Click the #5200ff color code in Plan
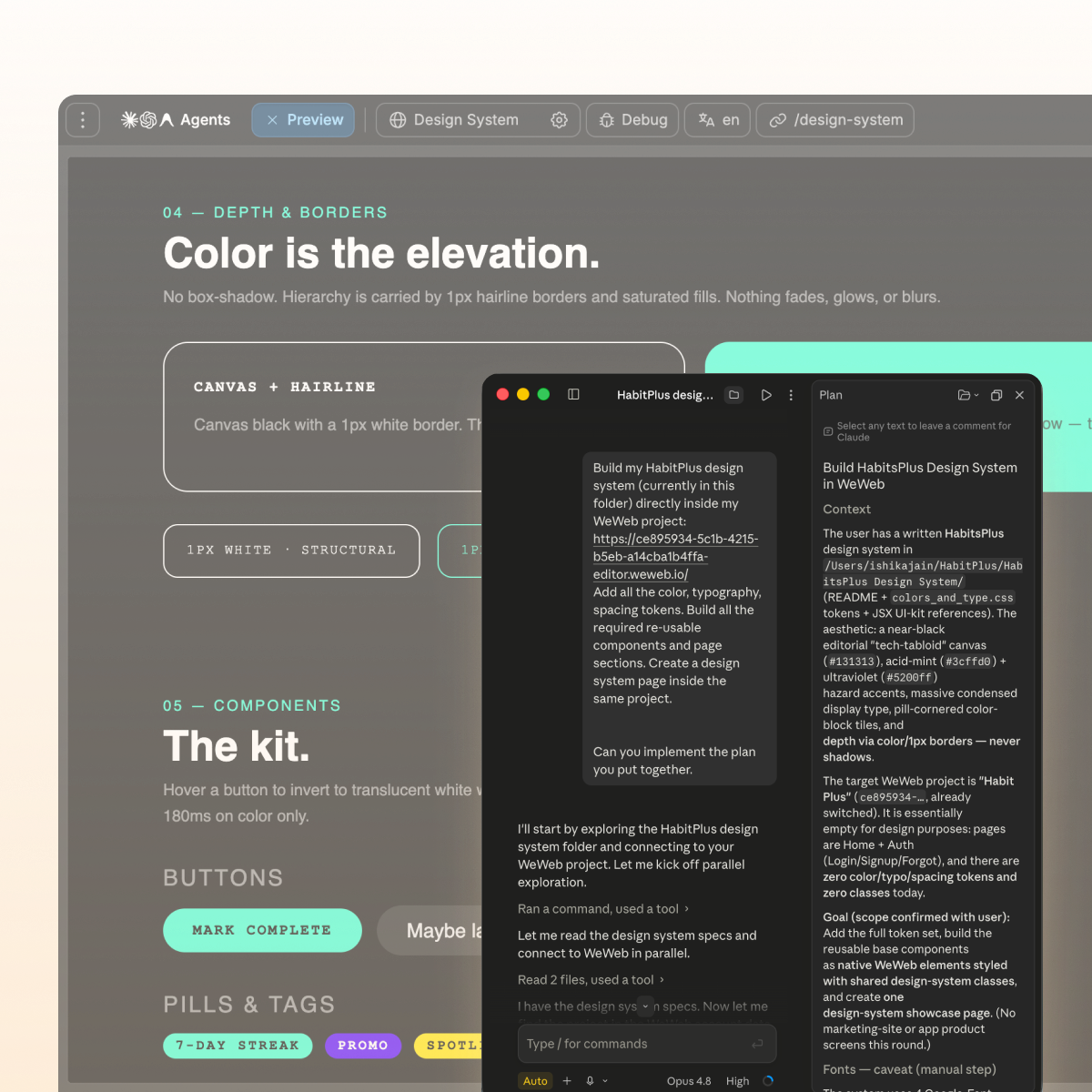 coord(908,677)
